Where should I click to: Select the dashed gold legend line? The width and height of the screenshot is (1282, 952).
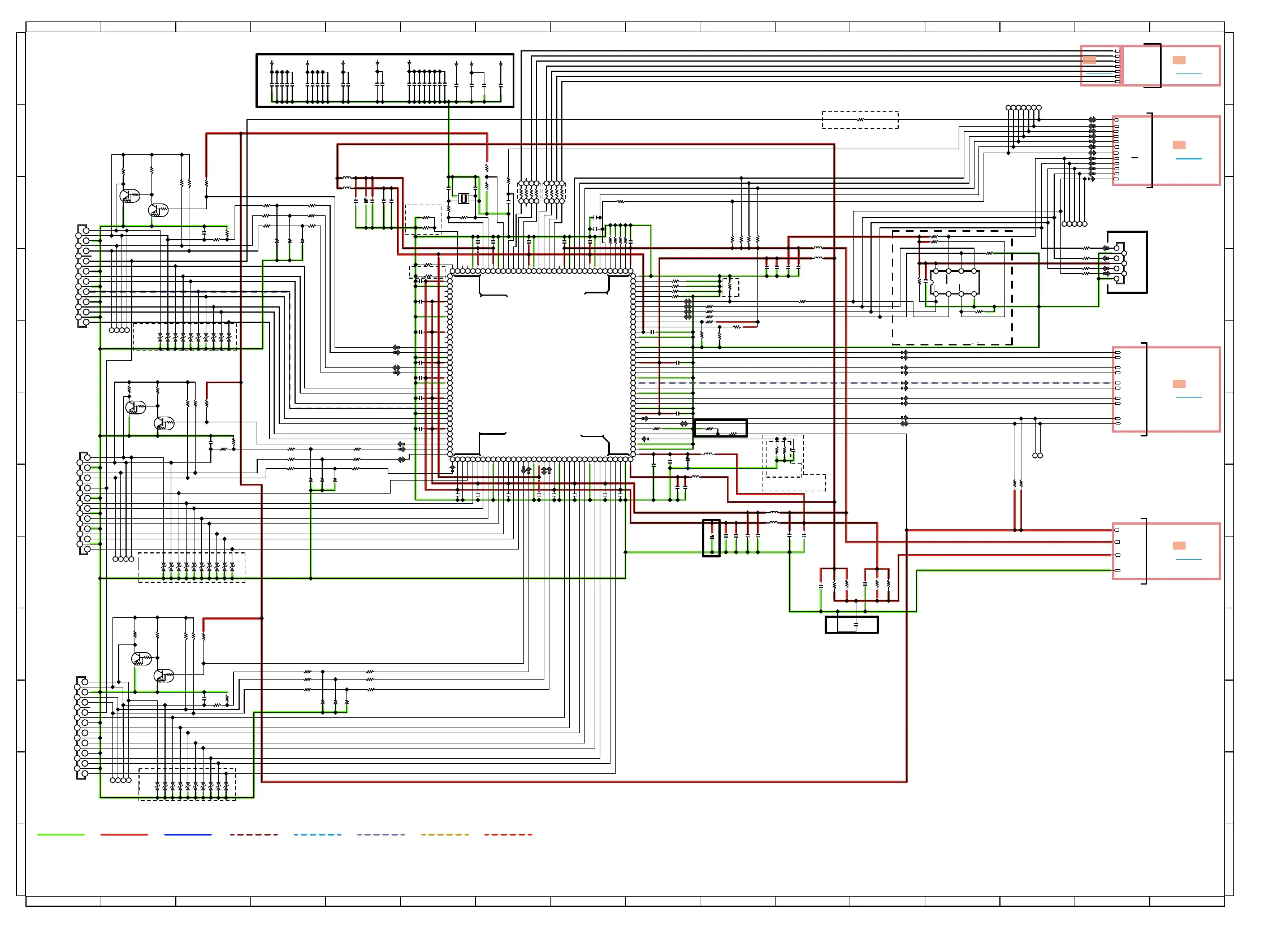(x=445, y=834)
